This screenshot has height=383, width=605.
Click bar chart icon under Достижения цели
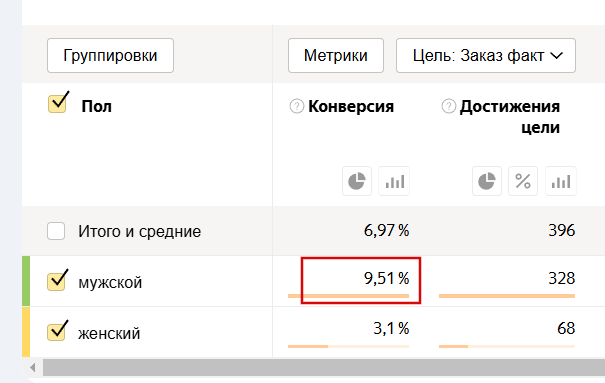(561, 181)
